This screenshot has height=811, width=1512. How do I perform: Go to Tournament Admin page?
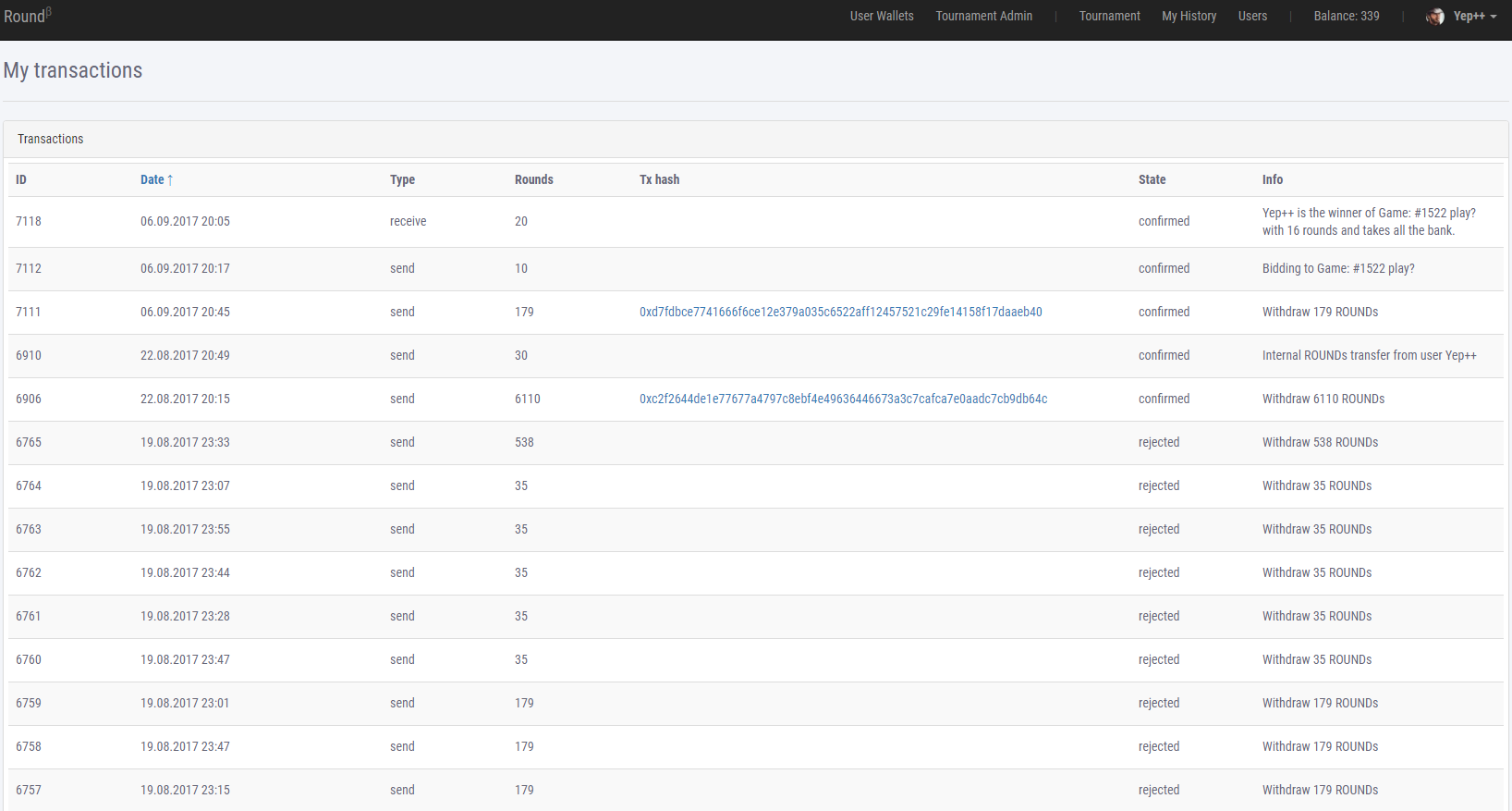coord(983,17)
